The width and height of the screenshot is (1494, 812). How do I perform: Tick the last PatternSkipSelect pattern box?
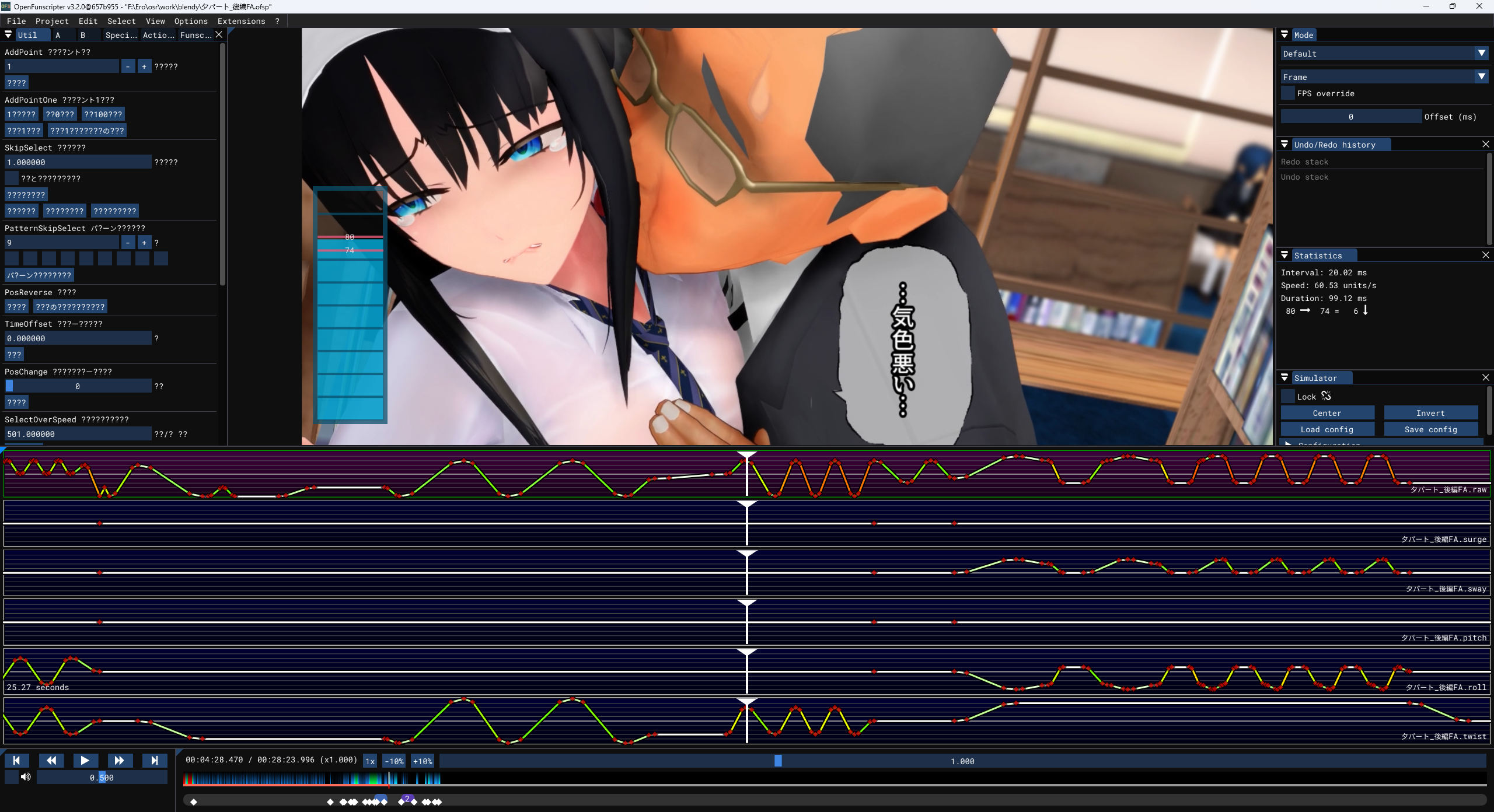click(x=161, y=258)
